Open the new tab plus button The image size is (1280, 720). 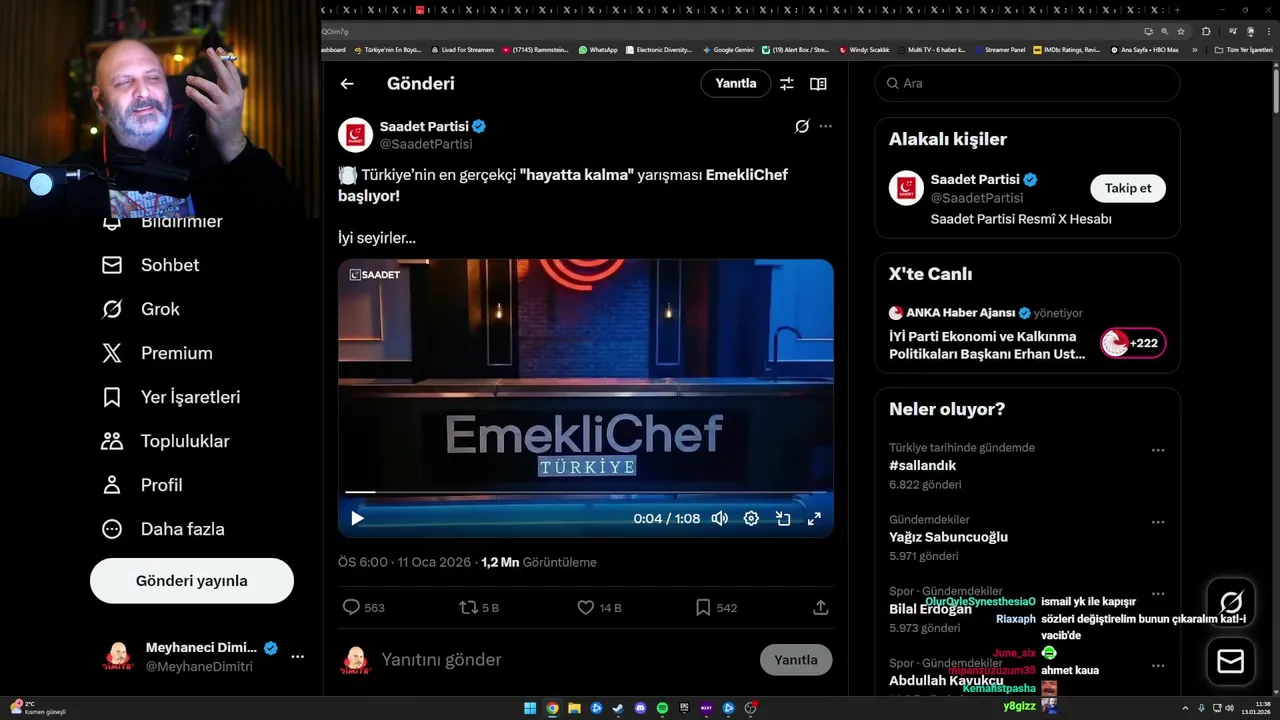[1177, 10]
